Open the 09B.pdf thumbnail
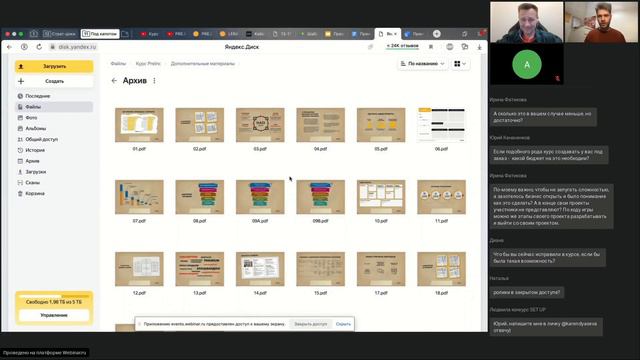640x360 pixels. [320, 197]
